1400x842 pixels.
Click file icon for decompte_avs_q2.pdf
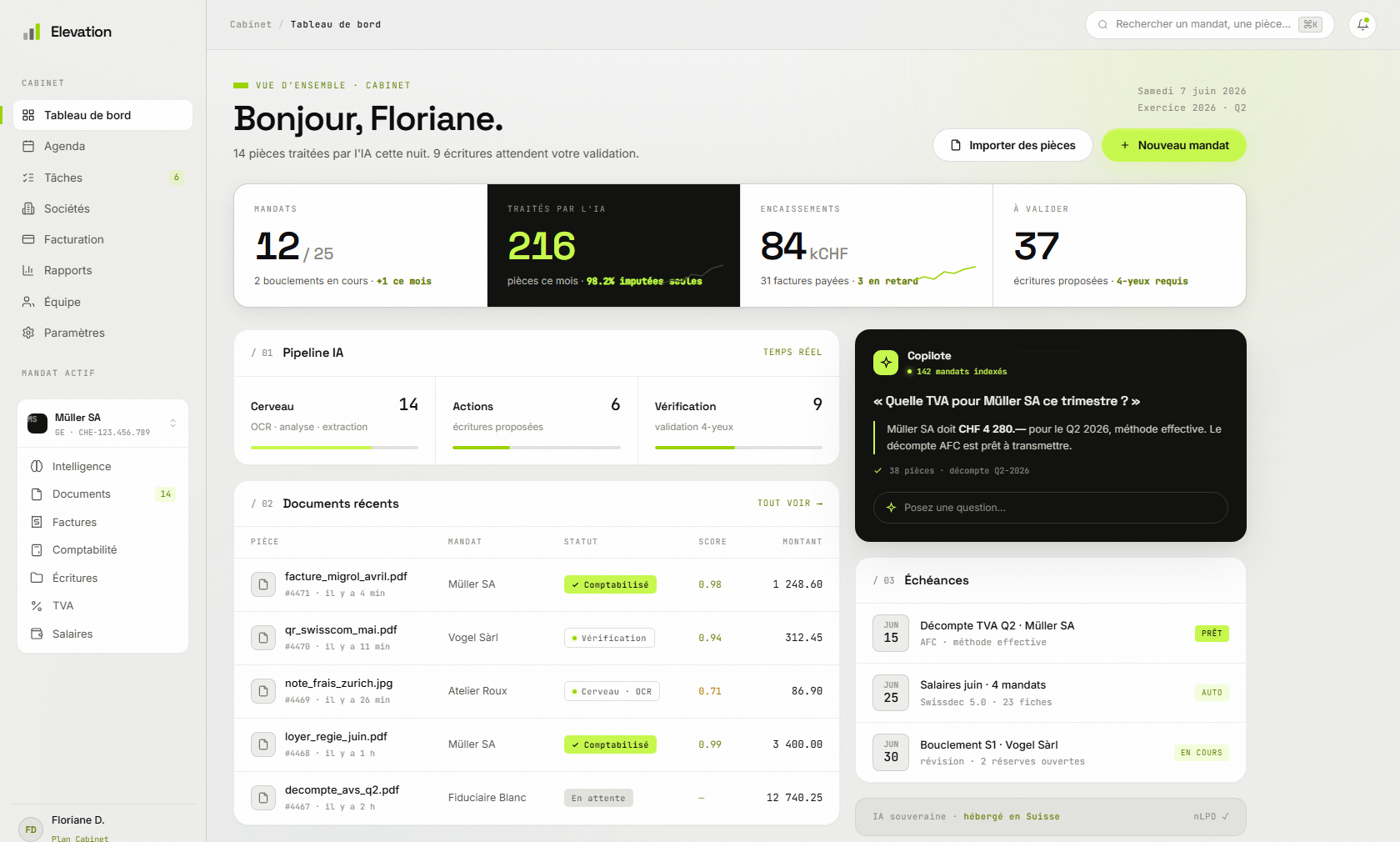pos(263,798)
